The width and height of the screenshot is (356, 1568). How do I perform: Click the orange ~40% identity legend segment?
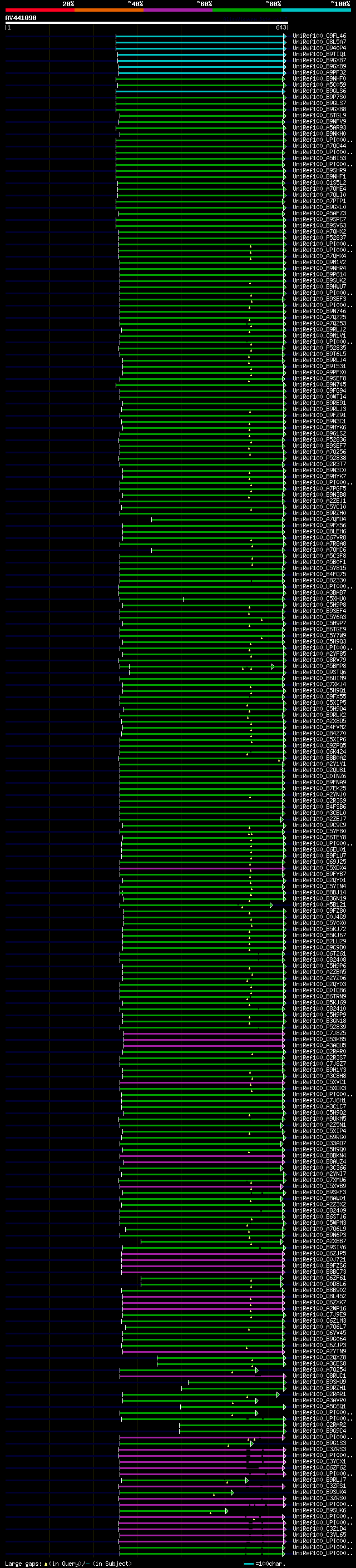[x=109, y=10]
